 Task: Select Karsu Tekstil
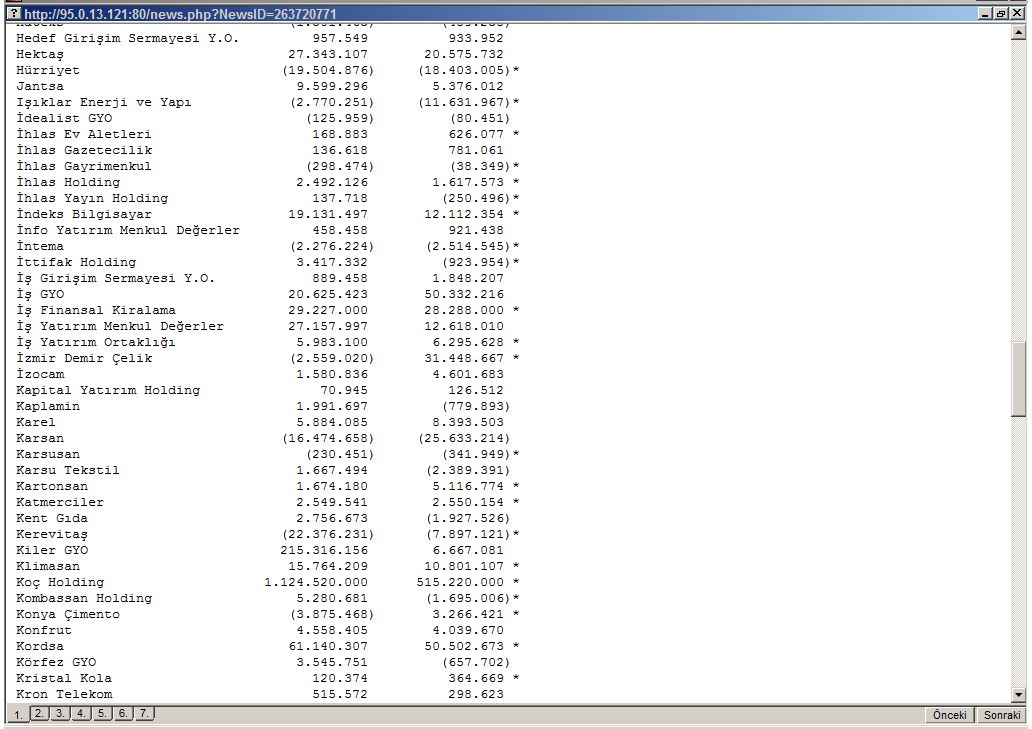click(68, 470)
